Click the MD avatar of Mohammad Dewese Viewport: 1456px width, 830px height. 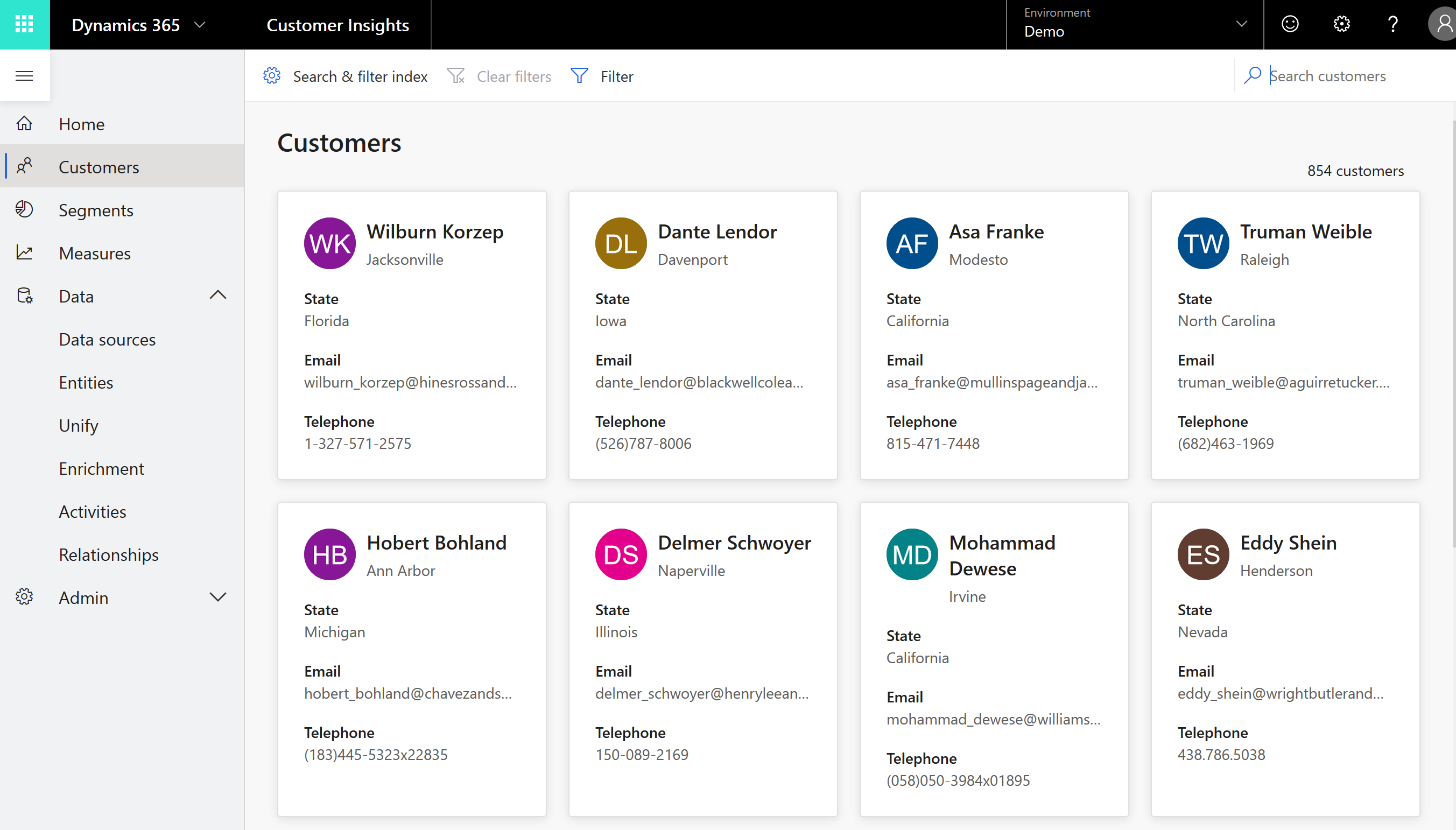pos(912,554)
